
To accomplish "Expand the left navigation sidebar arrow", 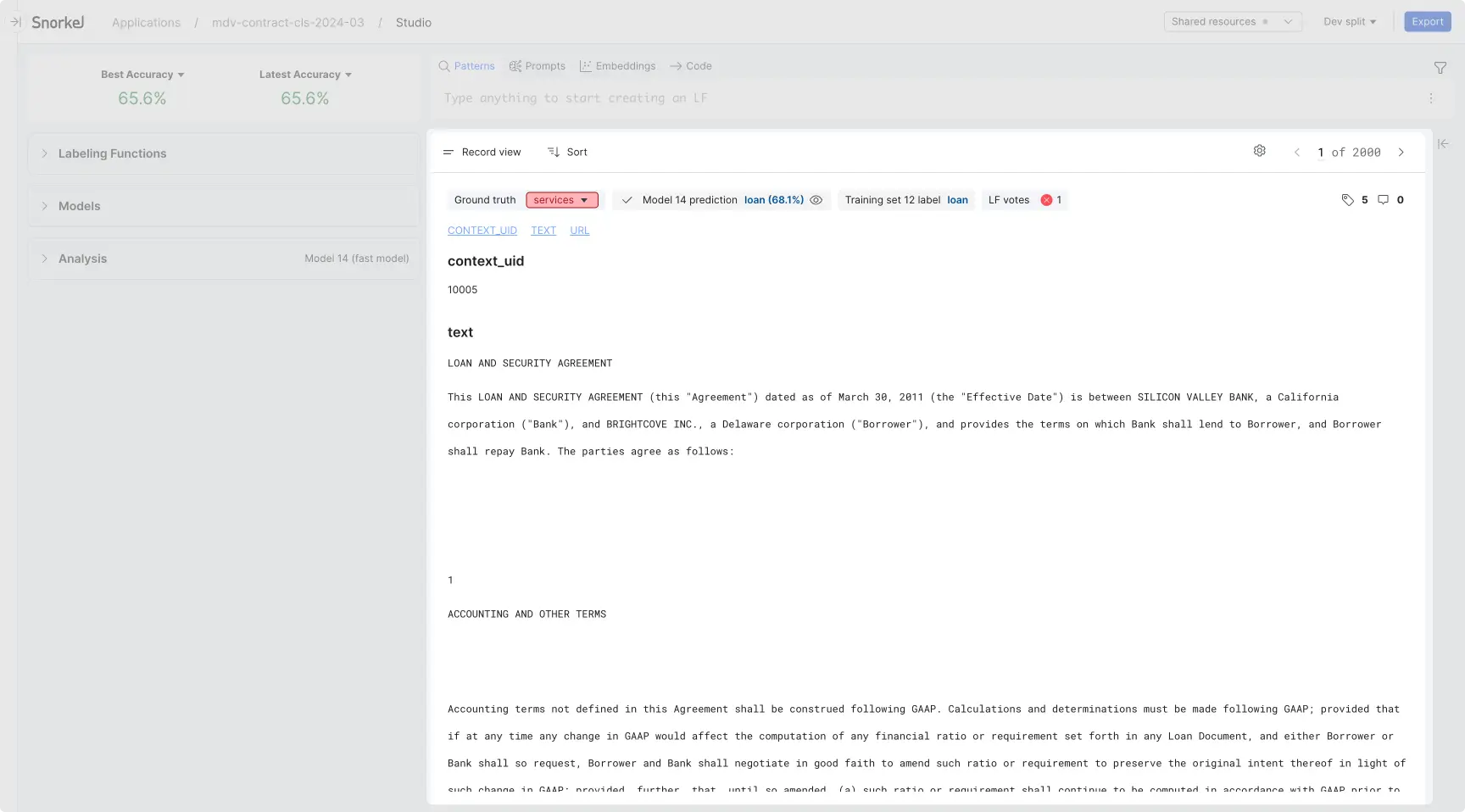I will tap(15, 22).
